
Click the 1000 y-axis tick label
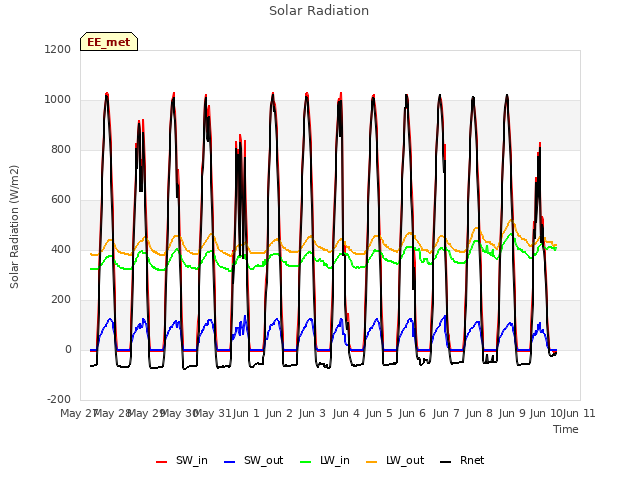[x=58, y=100]
